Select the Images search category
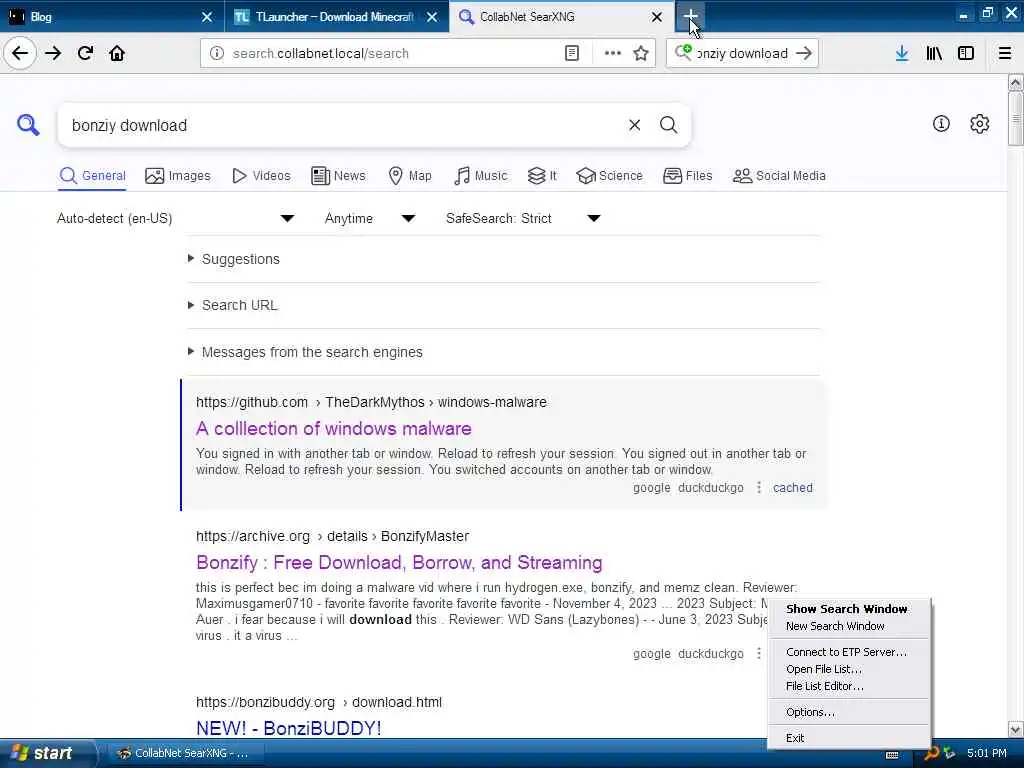1024x768 pixels. click(x=178, y=176)
